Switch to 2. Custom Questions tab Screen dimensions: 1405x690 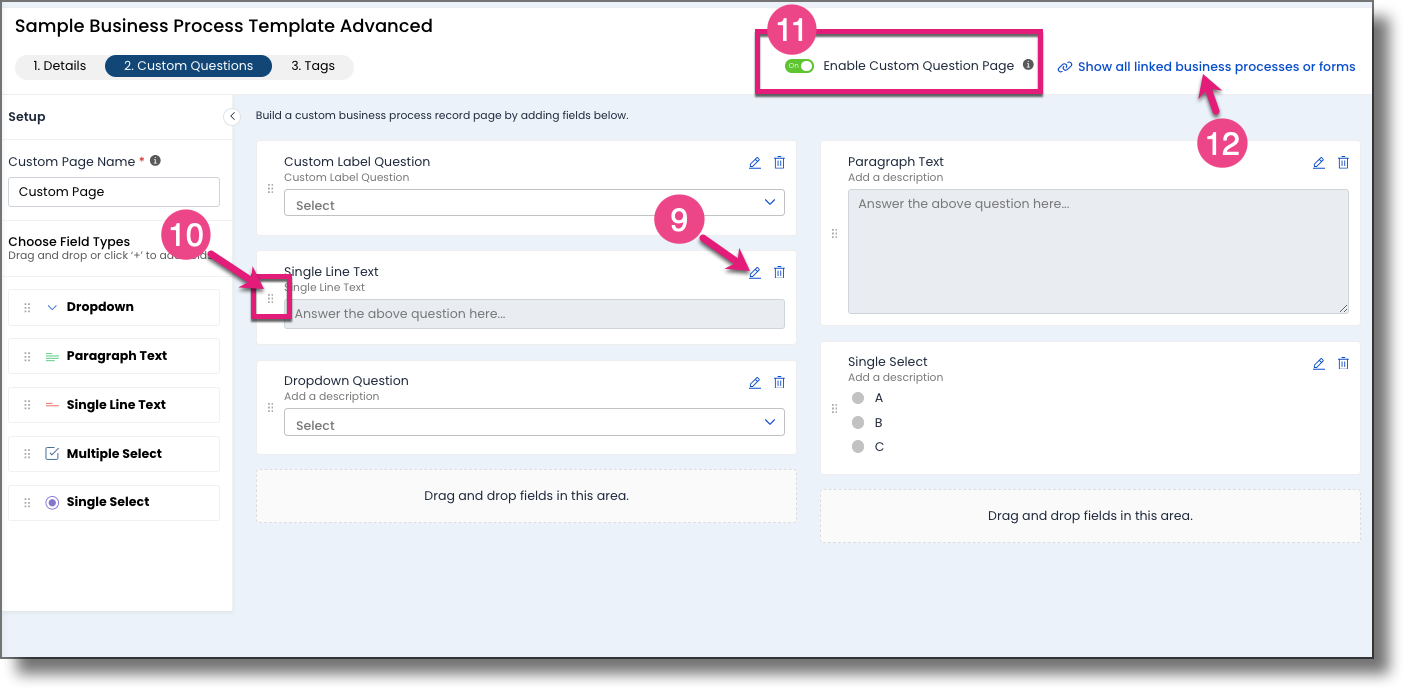[188, 66]
